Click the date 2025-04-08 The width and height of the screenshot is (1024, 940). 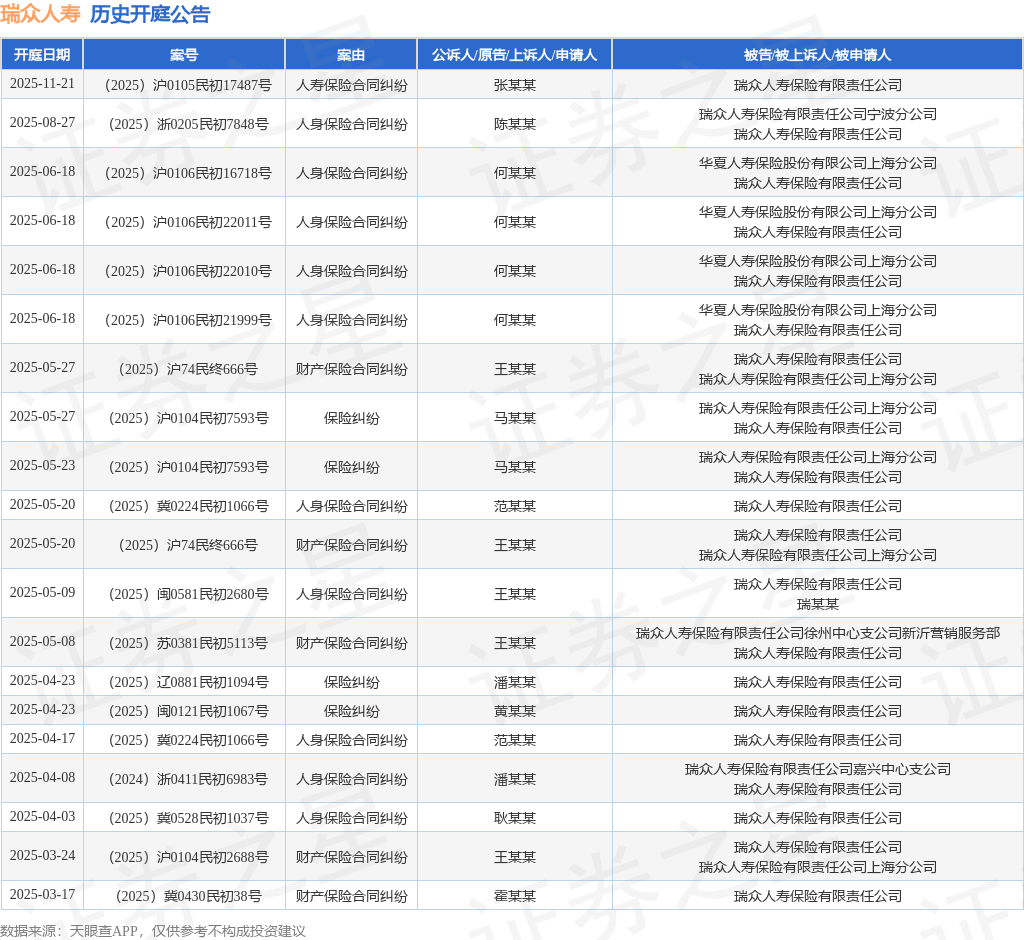coord(42,777)
